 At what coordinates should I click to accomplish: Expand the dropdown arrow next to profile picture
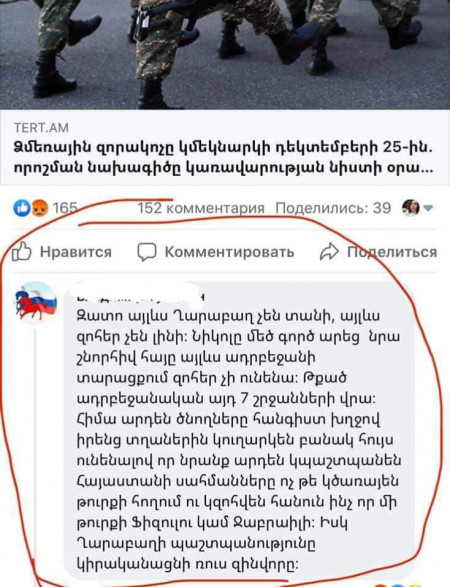click(x=428, y=208)
